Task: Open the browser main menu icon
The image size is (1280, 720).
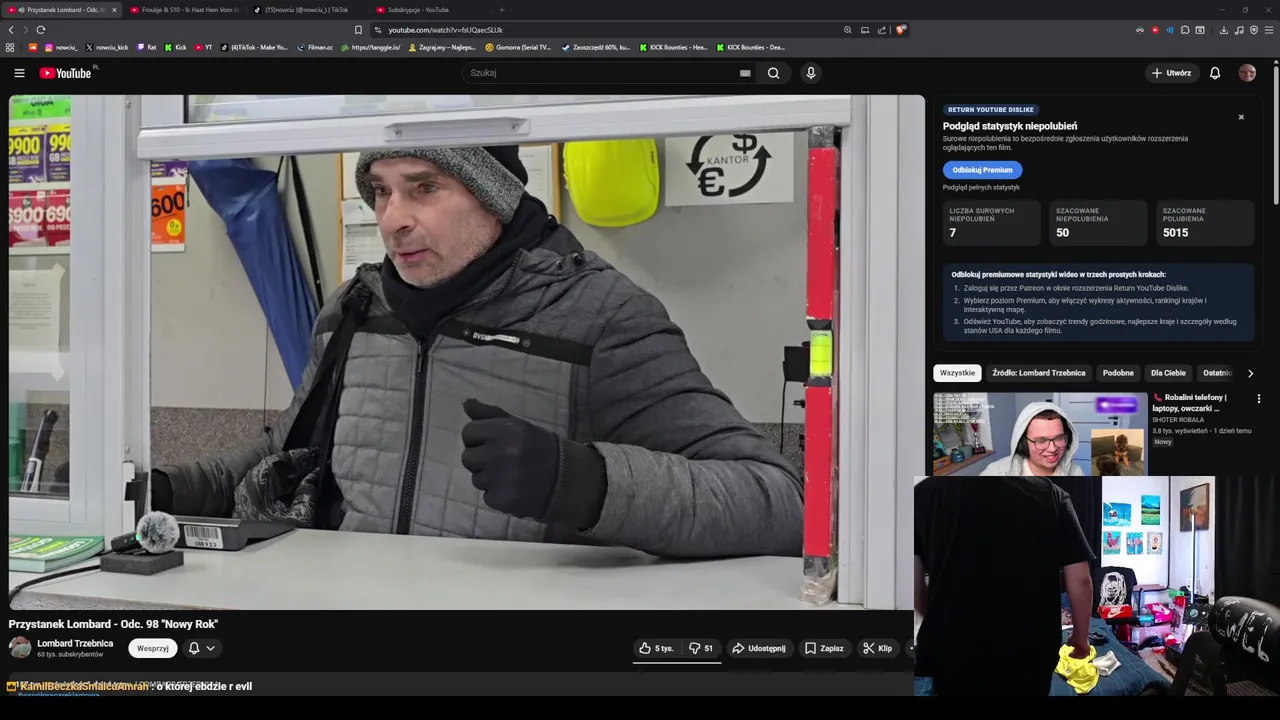Action: pyautogui.click(x=1269, y=30)
